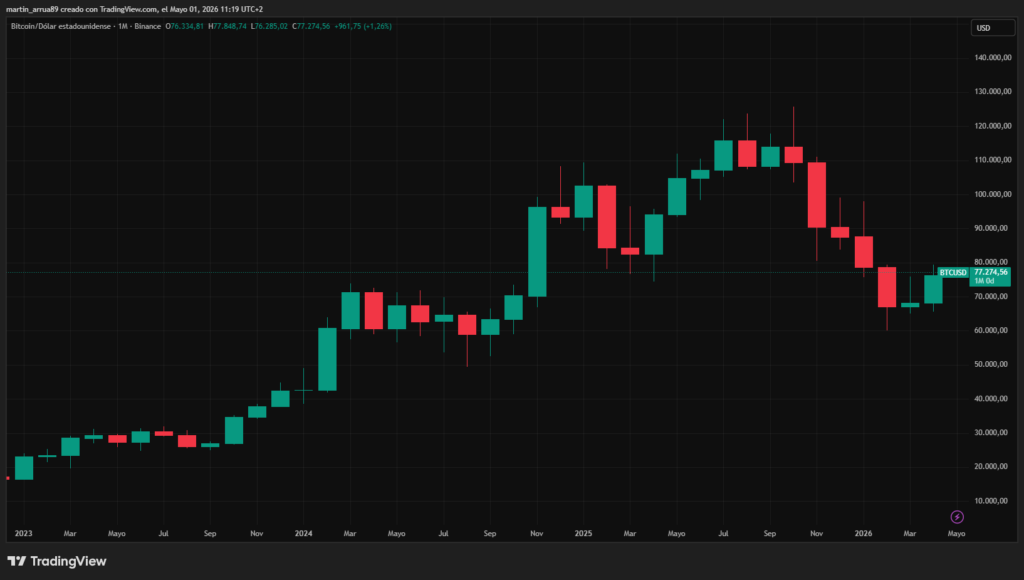The height and width of the screenshot is (580, 1024).
Task: Click the 2023 label on time axis
Action: [x=24, y=534]
